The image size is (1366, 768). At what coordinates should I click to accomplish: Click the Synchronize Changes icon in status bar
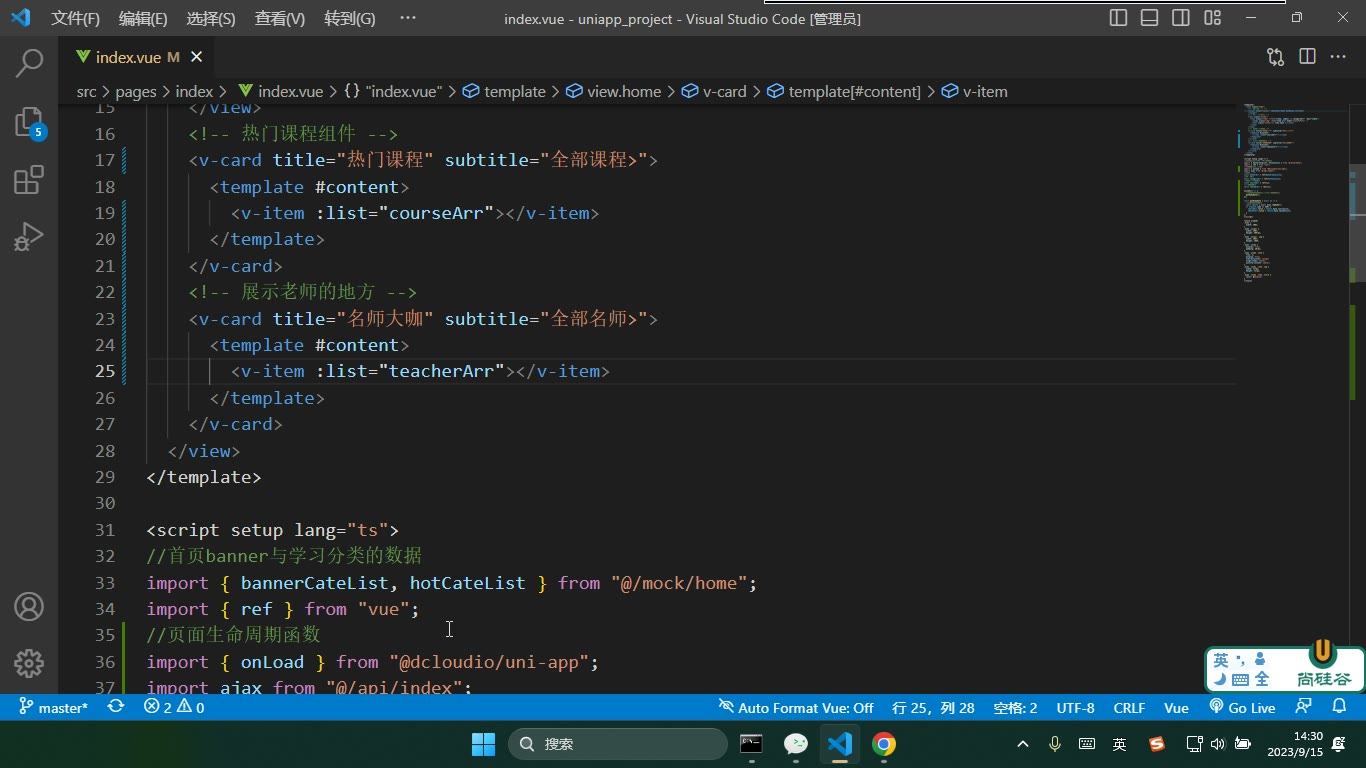pos(116,707)
